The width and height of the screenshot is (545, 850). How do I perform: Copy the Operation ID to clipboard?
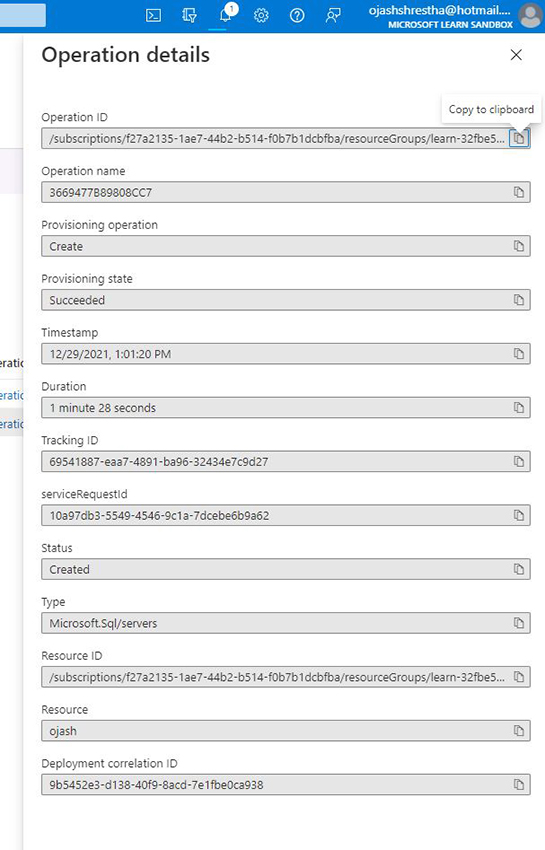(519, 139)
